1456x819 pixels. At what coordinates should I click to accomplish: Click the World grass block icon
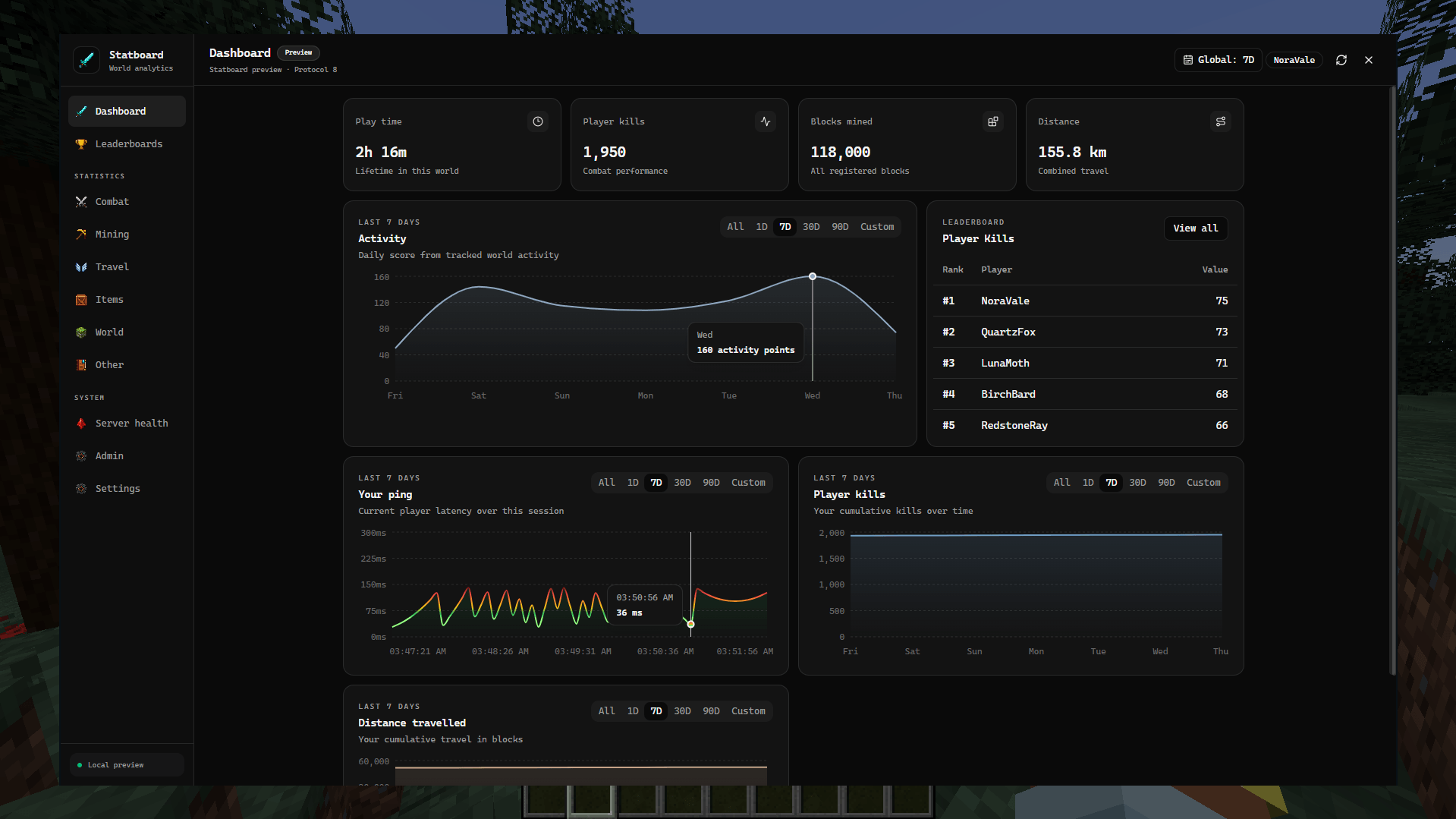point(81,332)
